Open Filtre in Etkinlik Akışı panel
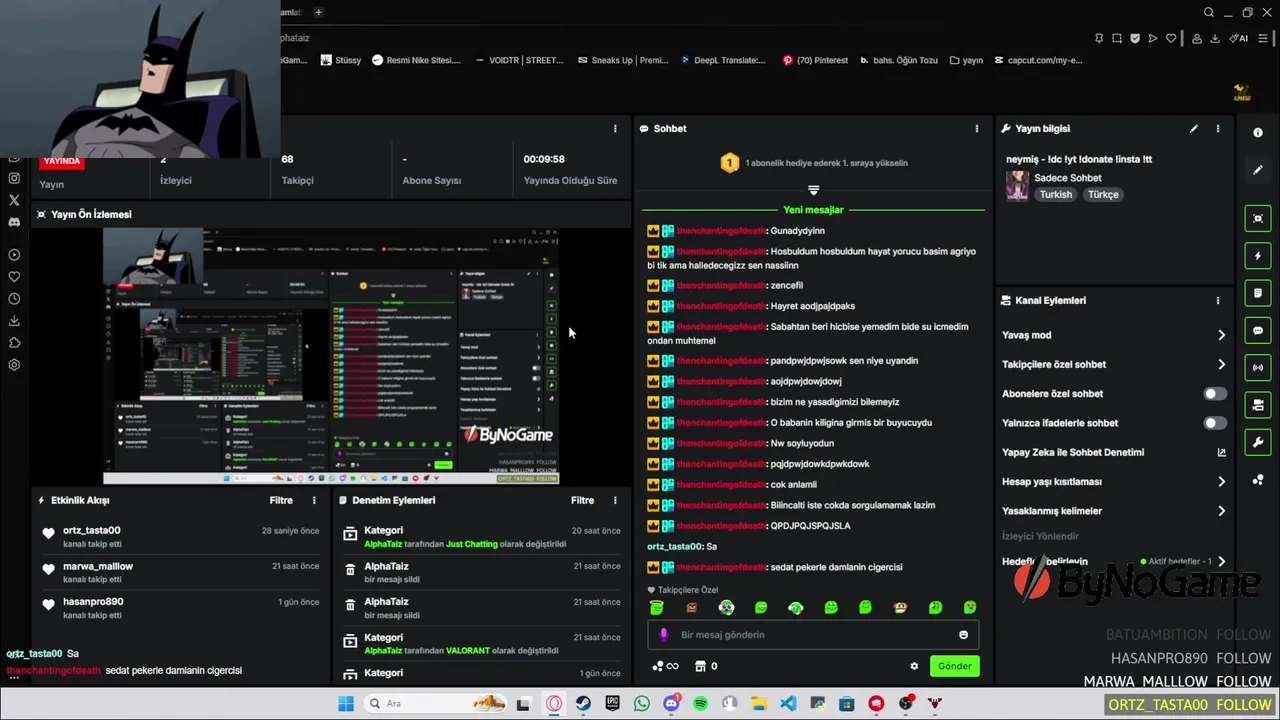 [281, 500]
